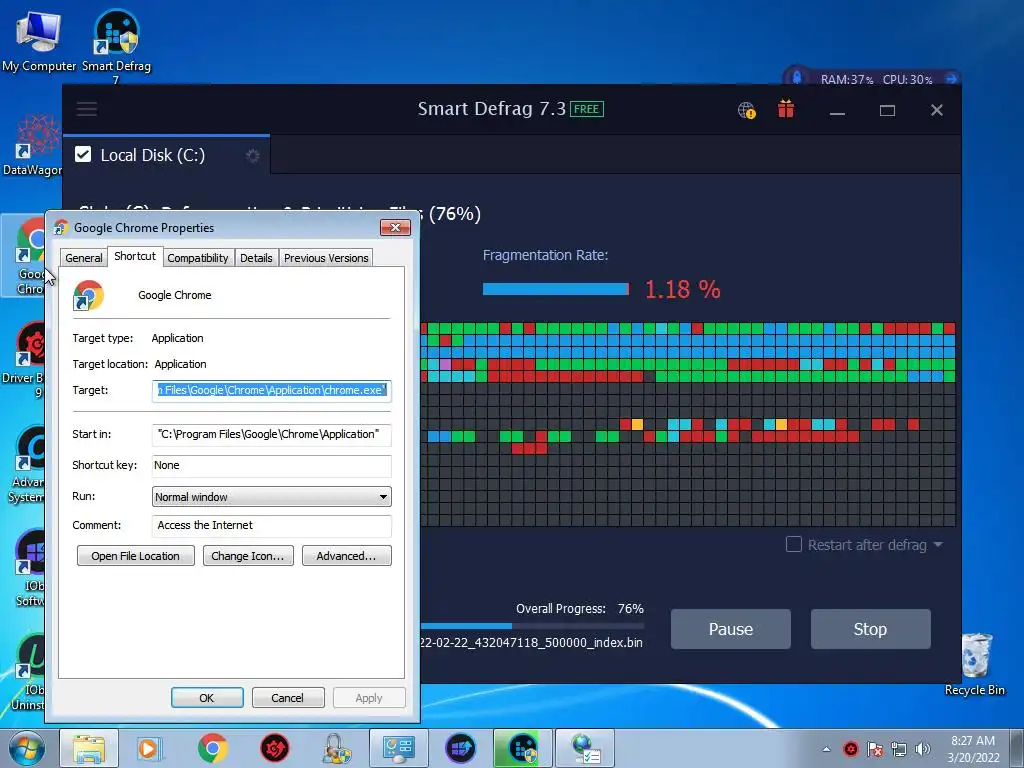Open the Smart Defrag hamburger menu
The image size is (1024, 768).
click(x=86, y=108)
